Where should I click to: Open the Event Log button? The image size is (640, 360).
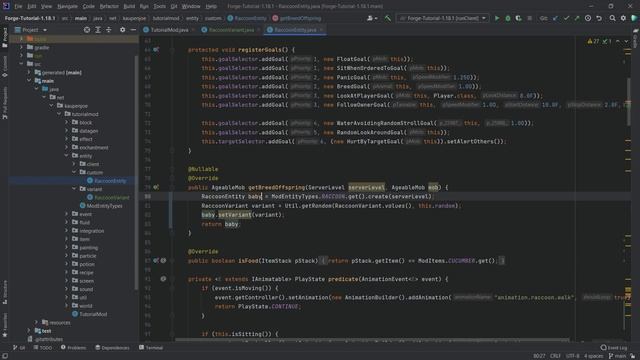pyautogui.click(x=613, y=348)
